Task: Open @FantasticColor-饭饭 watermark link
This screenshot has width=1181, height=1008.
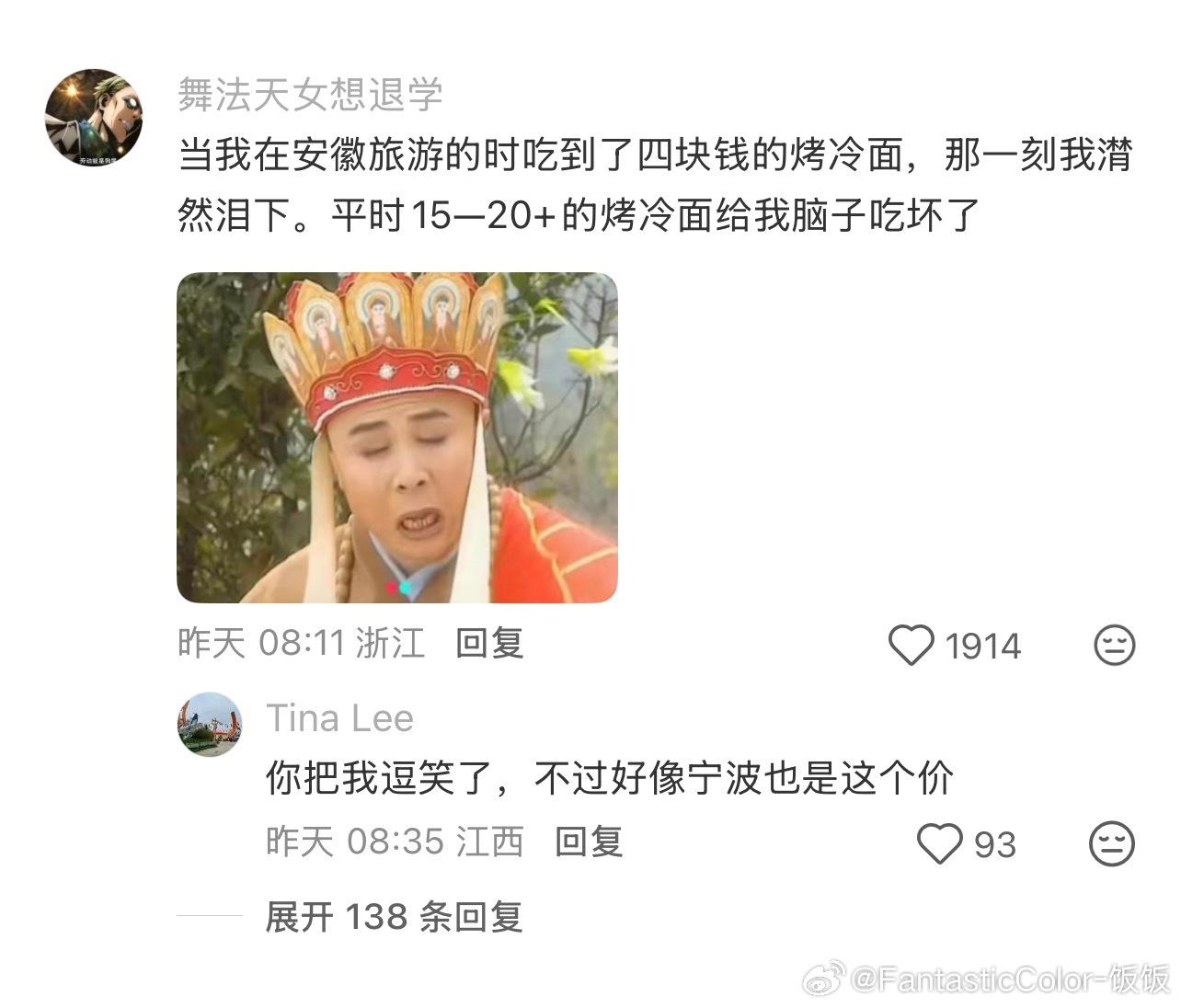Action: (1011, 979)
